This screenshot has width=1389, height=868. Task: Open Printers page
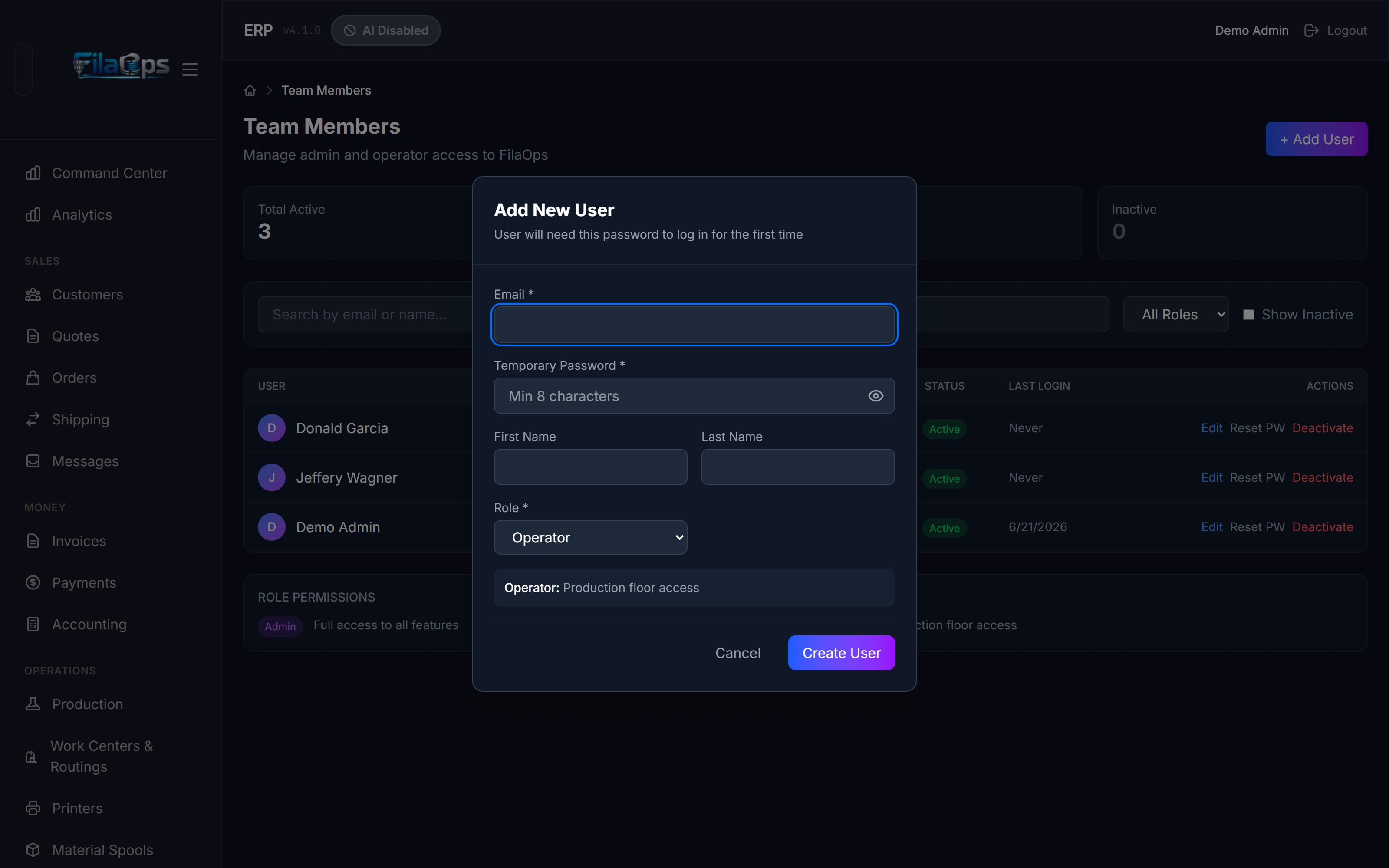pyautogui.click(x=78, y=808)
